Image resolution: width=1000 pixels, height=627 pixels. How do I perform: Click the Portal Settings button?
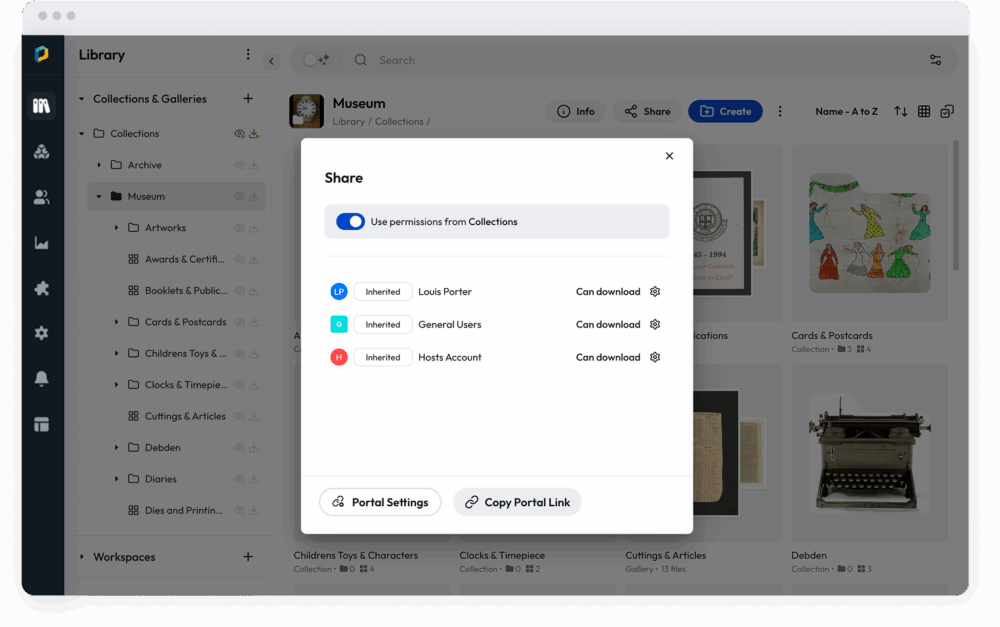coord(380,502)
